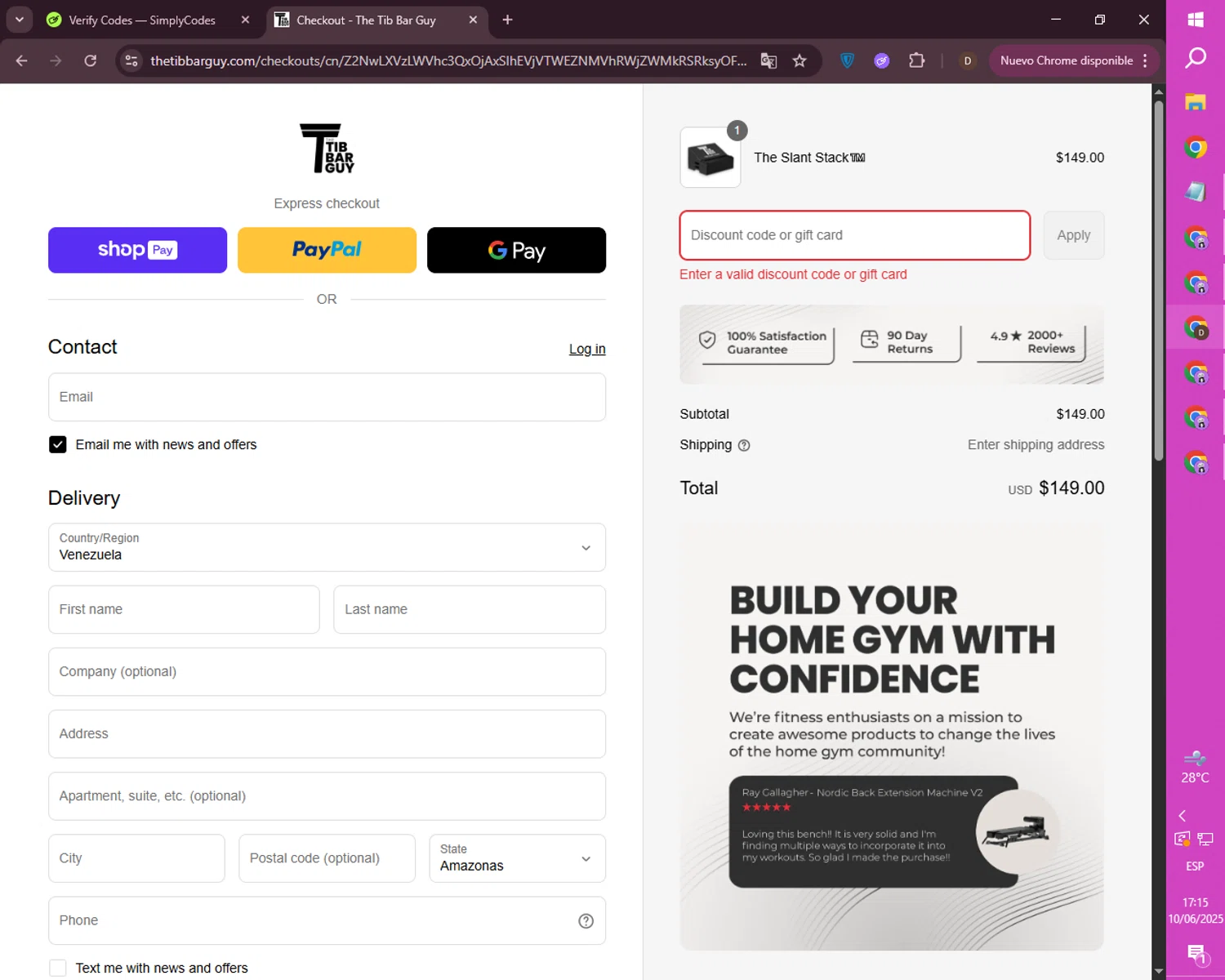Image resolution: width=1225 pixels, height=980 pixels.
Task: Open the notification center icon
Action: 1196,953
